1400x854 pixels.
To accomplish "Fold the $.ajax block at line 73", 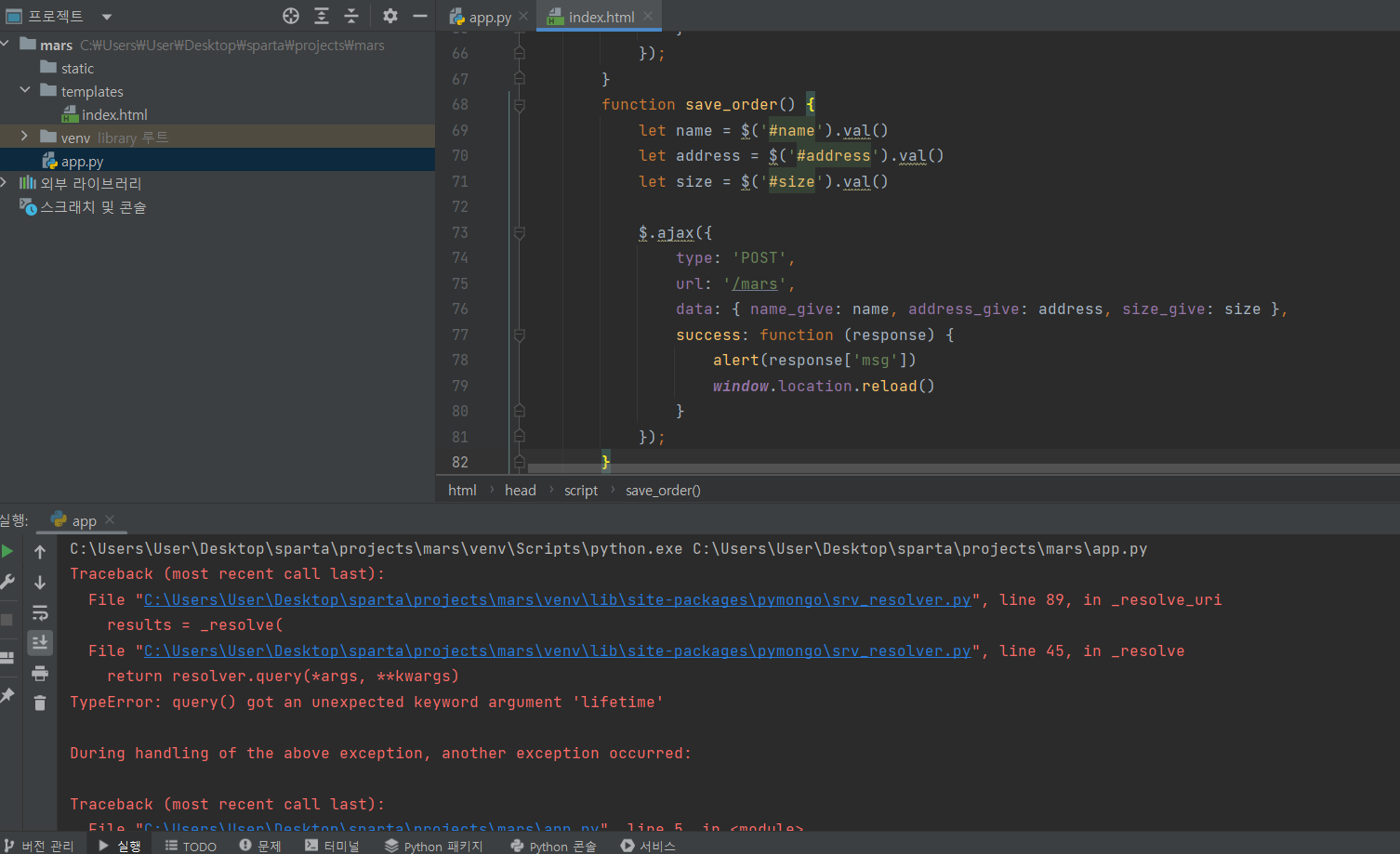I will pyautogui.click(x=520, y=233).
